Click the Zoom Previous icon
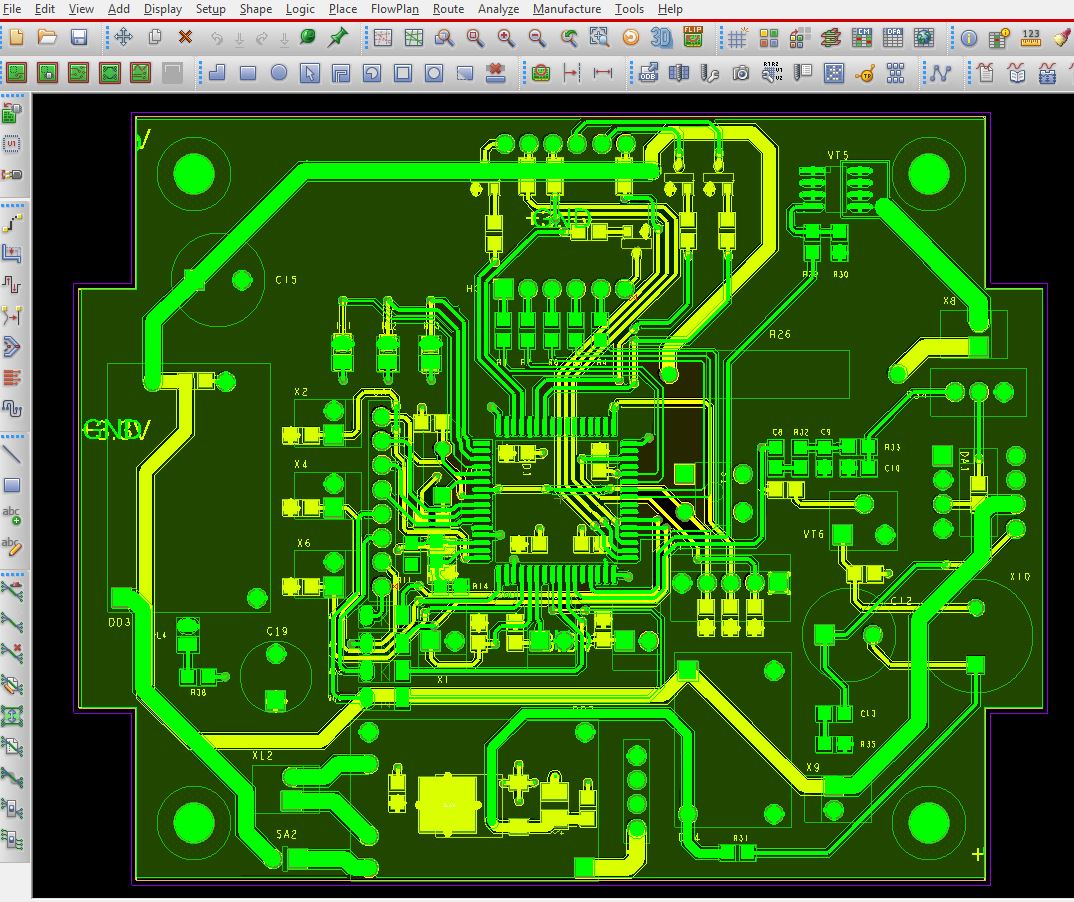1074x902 pixels. point(569,37)
